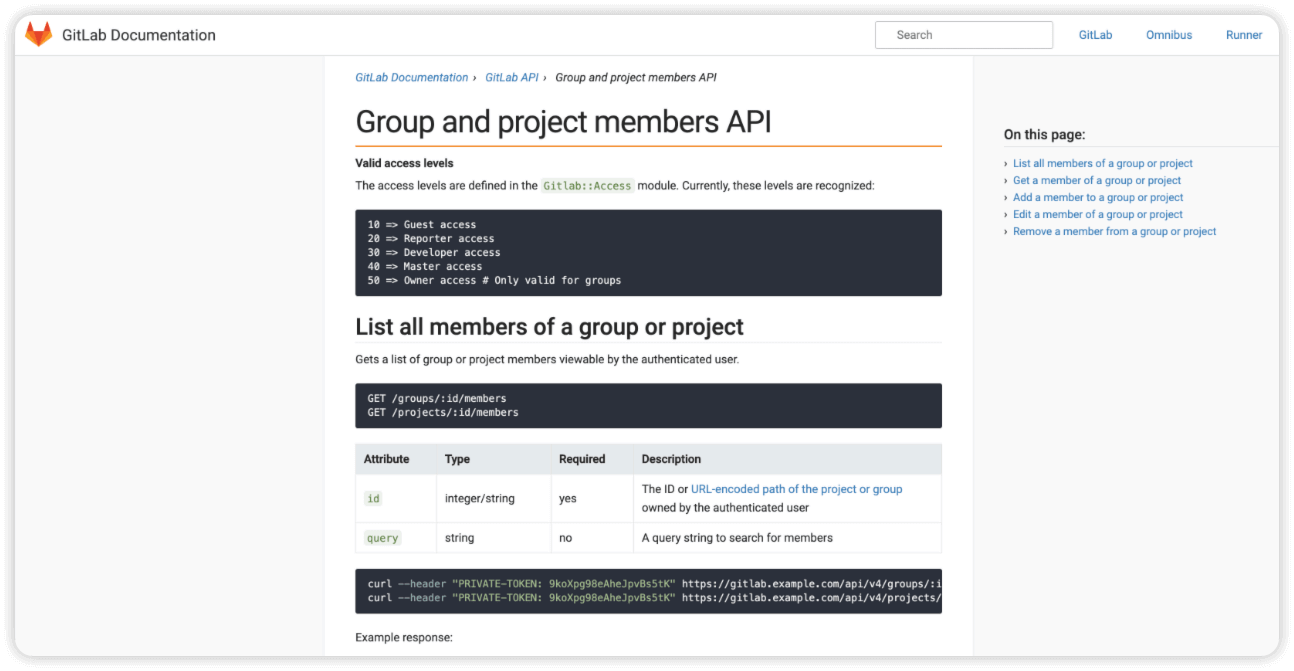
Task: Click the 'List all members of a group or project' heading
Action: (550, 327)
